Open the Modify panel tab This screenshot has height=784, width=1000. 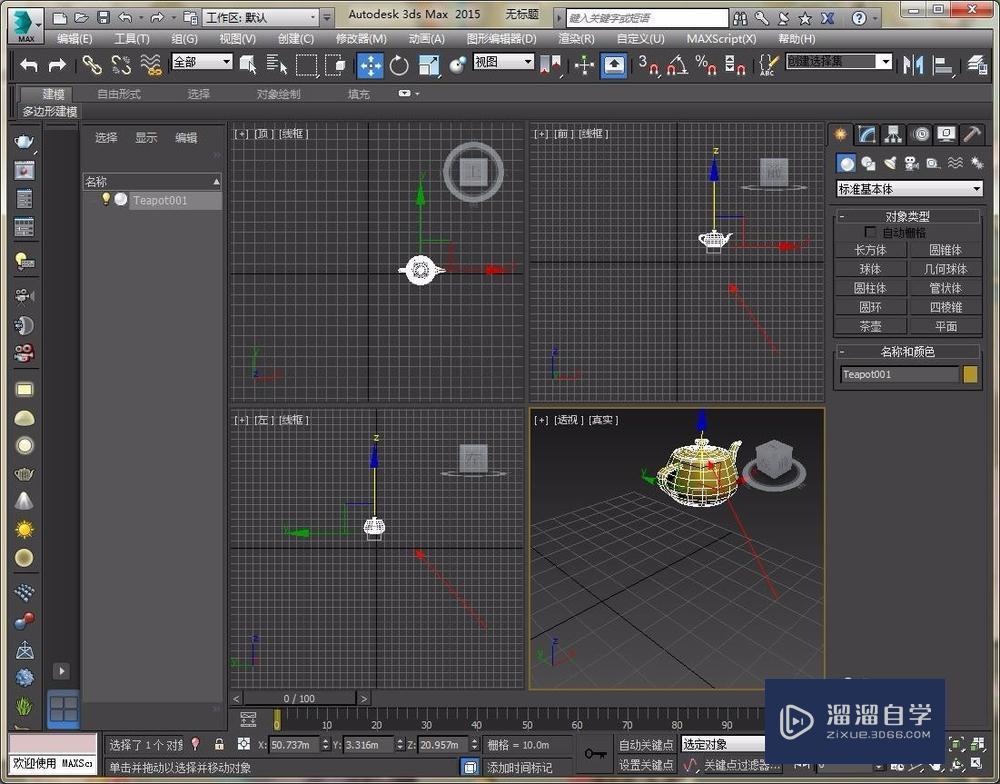click(867, 134)
